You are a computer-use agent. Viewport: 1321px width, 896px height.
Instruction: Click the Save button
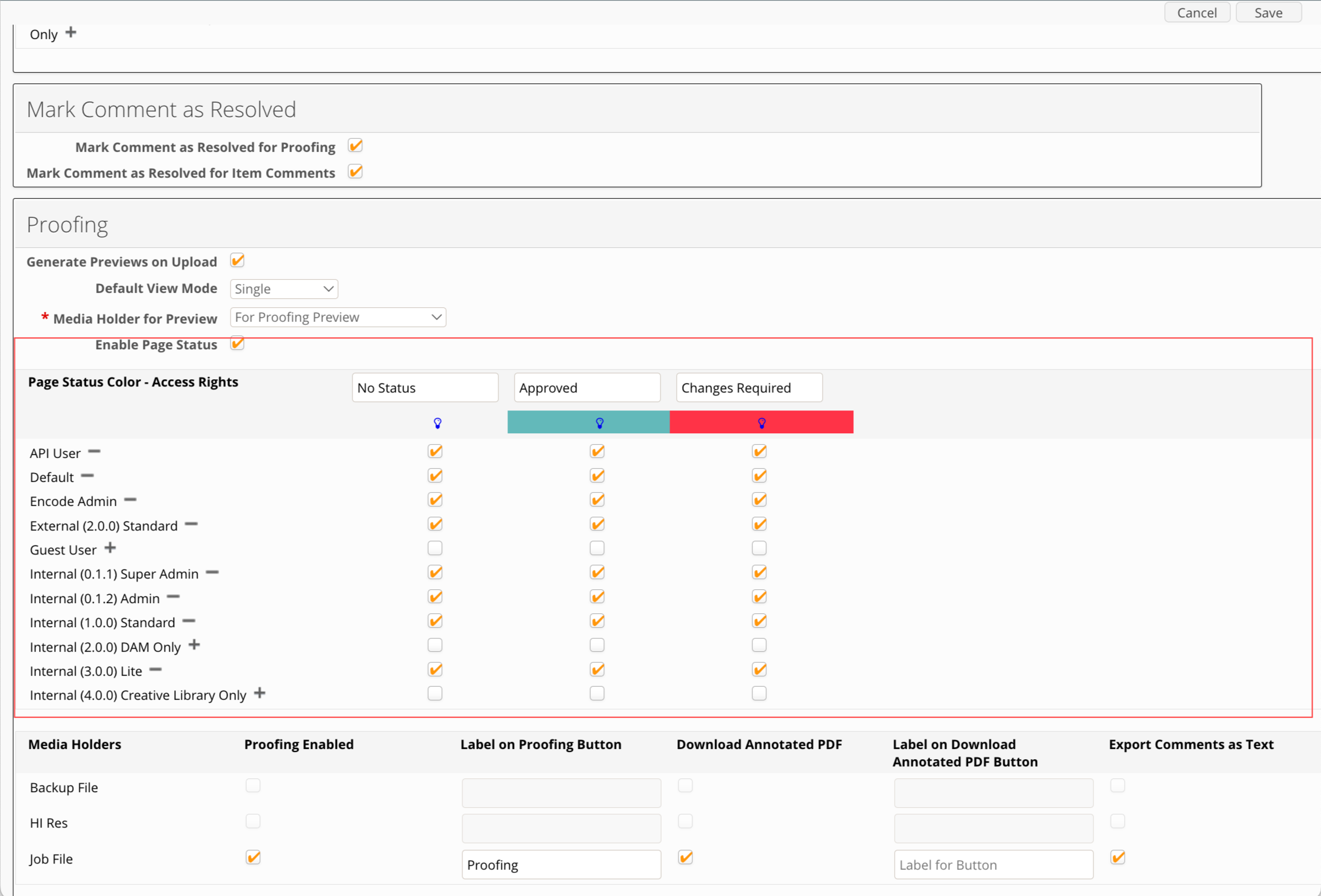pyautogui.click(x=1268, y=13)
